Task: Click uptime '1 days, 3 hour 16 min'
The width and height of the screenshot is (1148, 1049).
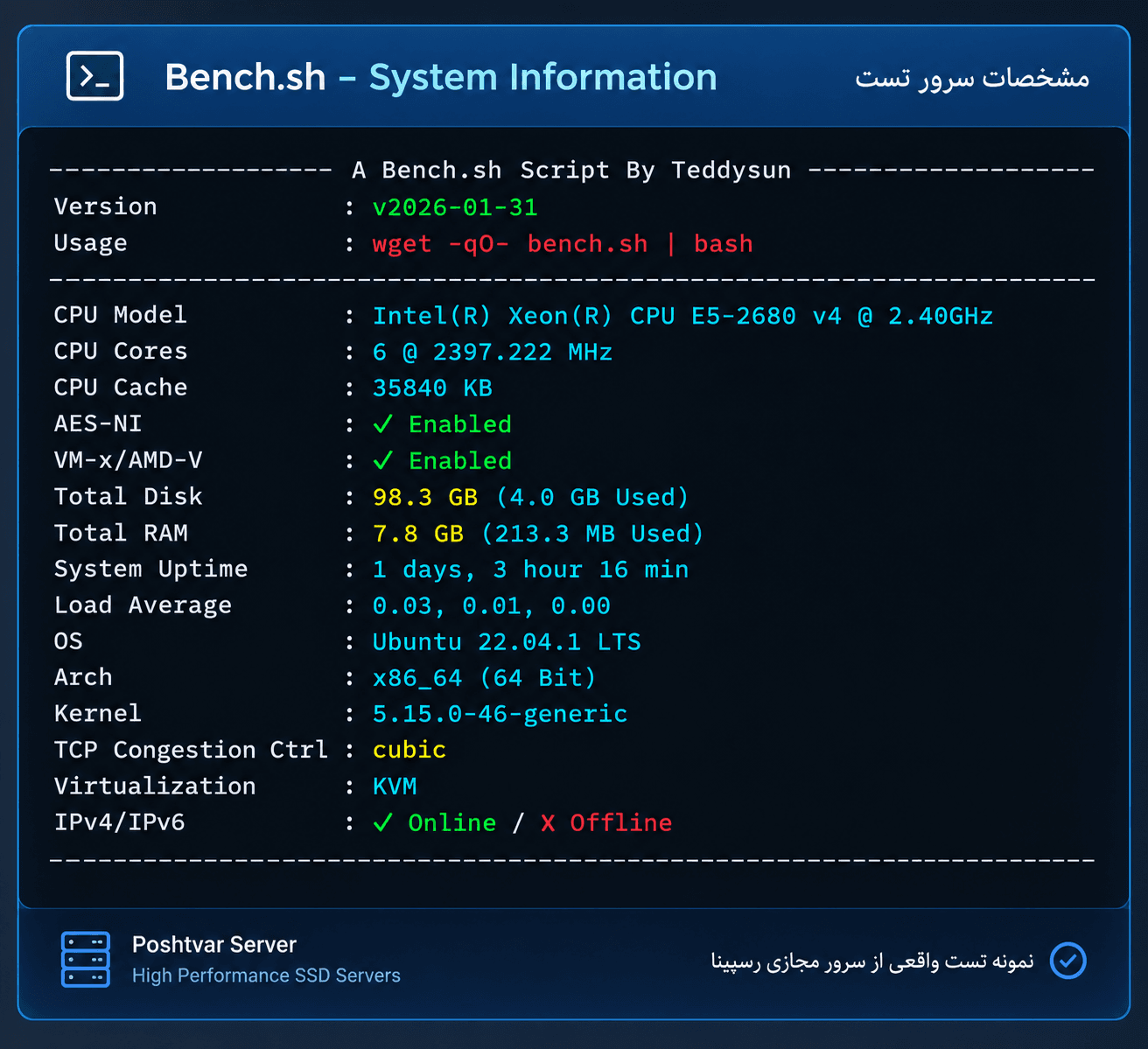Action: [530, 570]
